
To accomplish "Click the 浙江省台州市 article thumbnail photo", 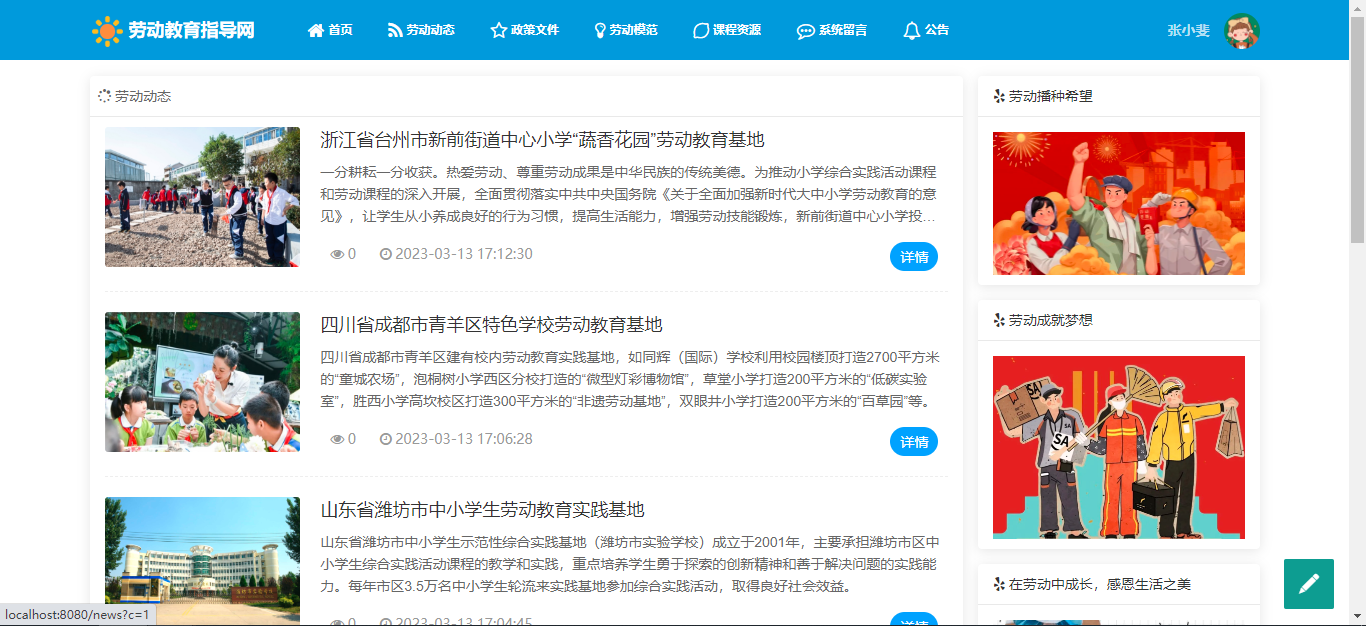I will tap(202, 197).
